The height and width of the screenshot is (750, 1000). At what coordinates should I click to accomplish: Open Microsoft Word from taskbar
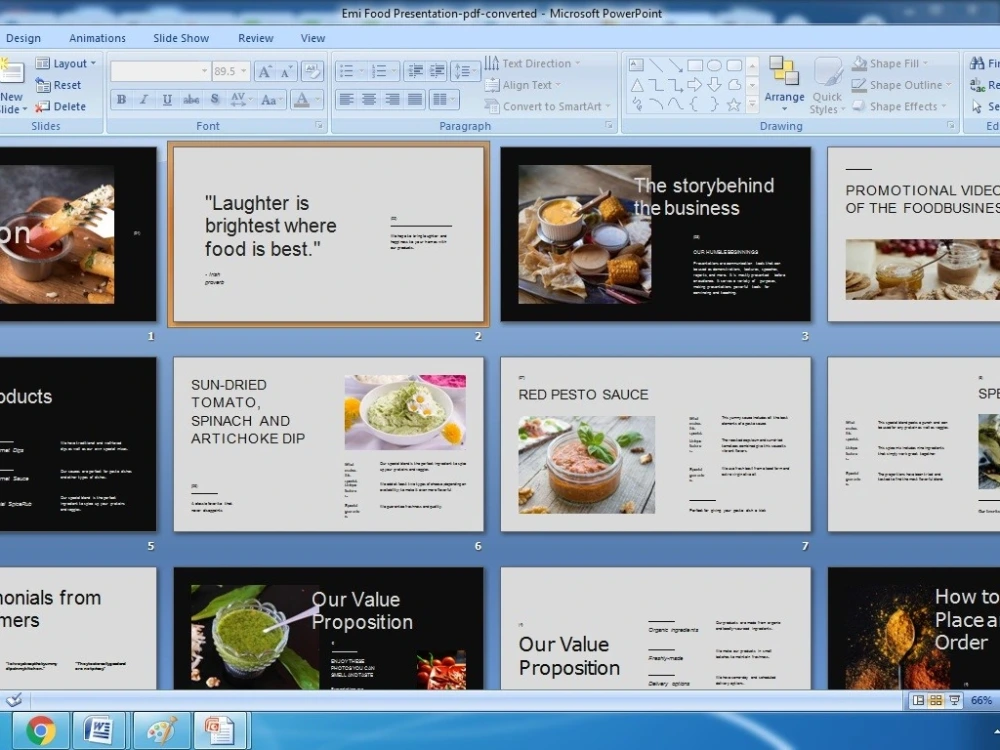click(x=99, y=731)
